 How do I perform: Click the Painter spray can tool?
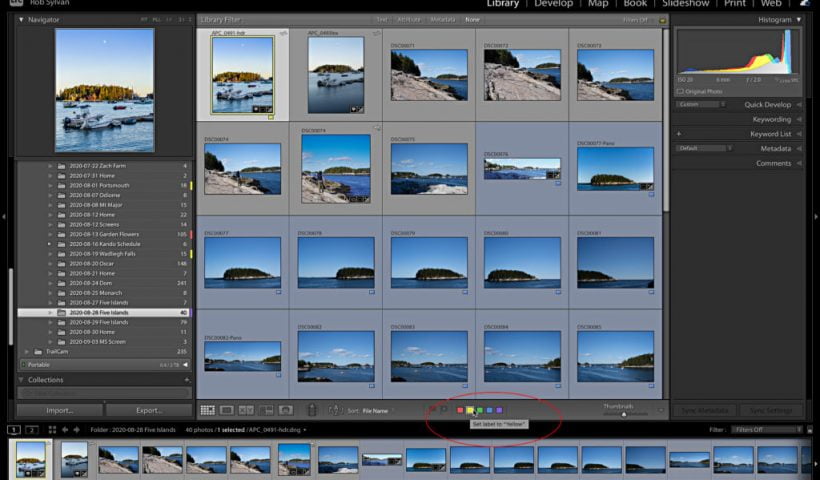(x=311, y=410)
